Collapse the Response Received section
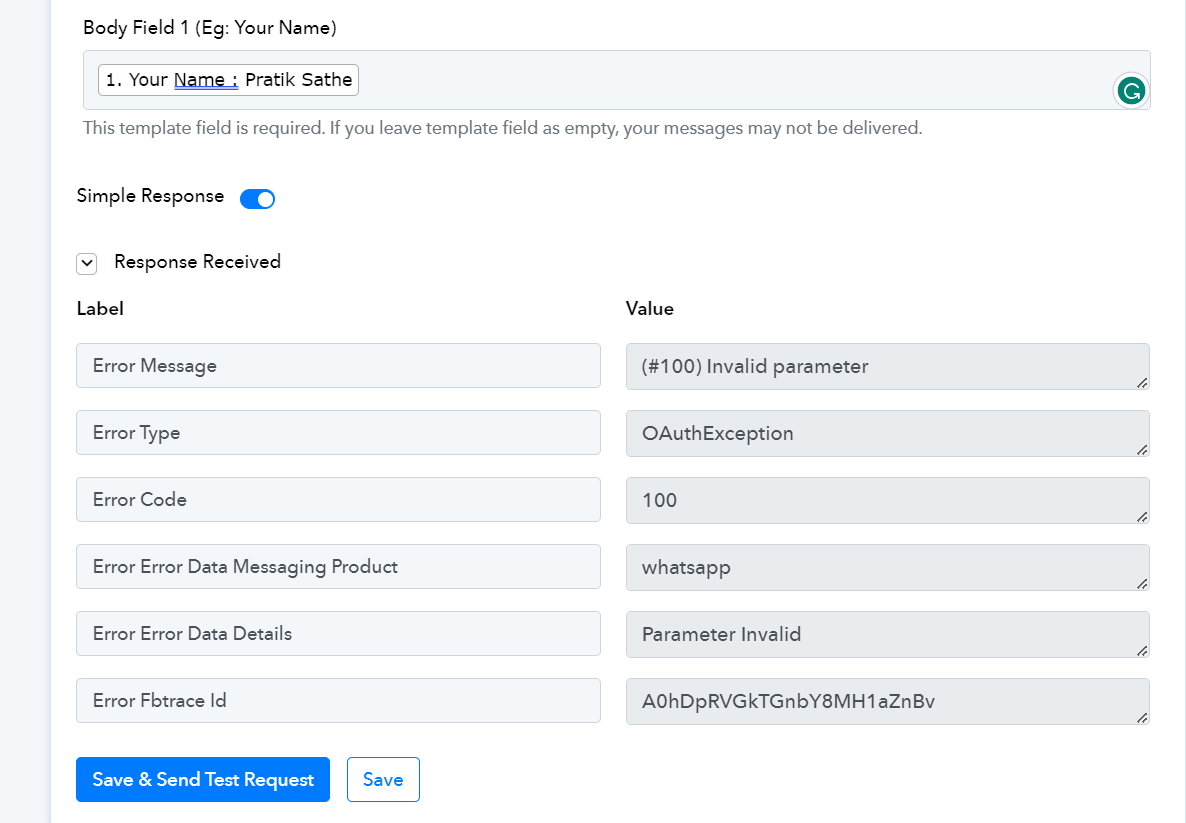Screen dimensions: 1186x823 tap(87, 263)
